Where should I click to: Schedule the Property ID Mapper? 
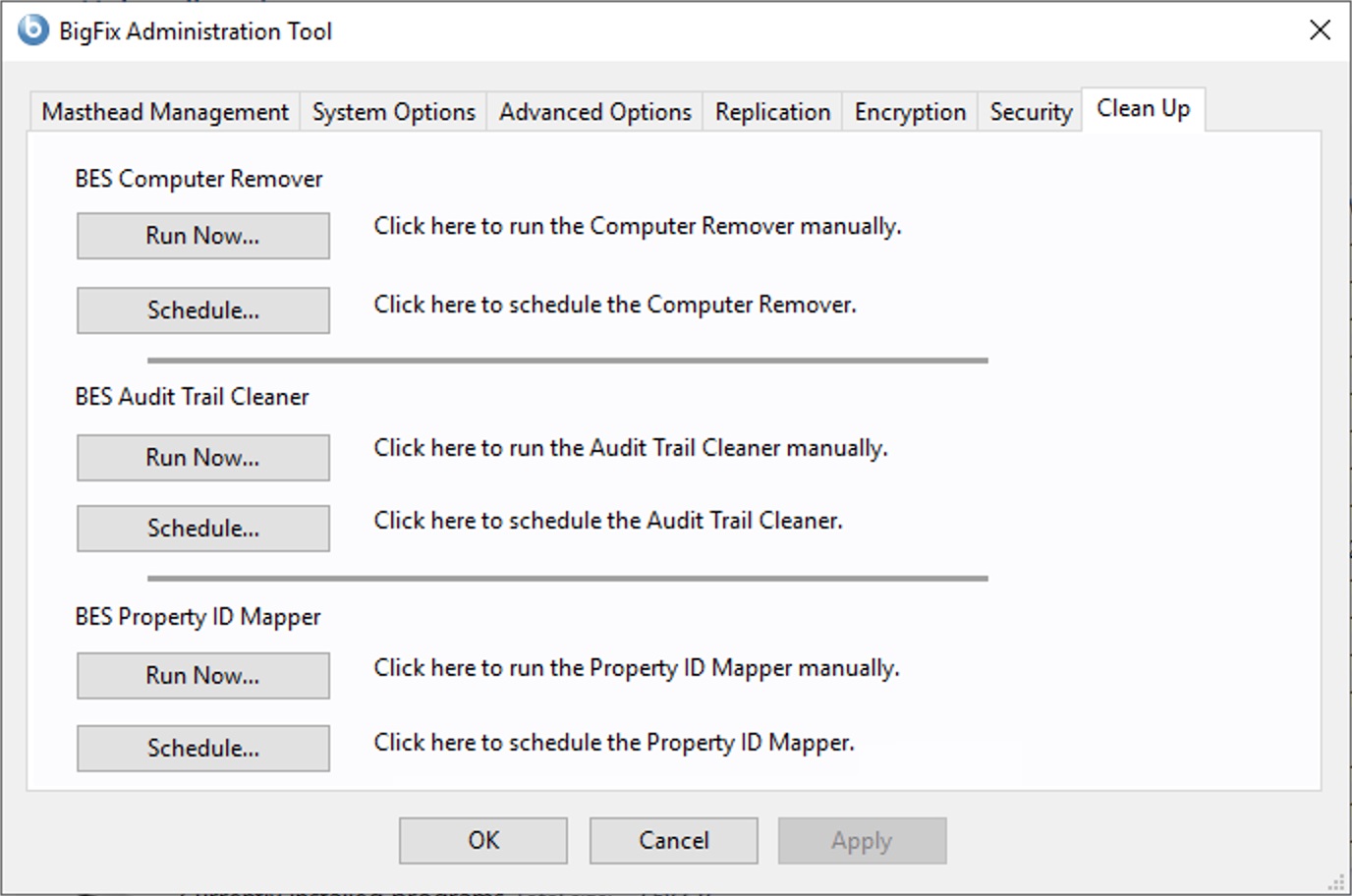203,749
